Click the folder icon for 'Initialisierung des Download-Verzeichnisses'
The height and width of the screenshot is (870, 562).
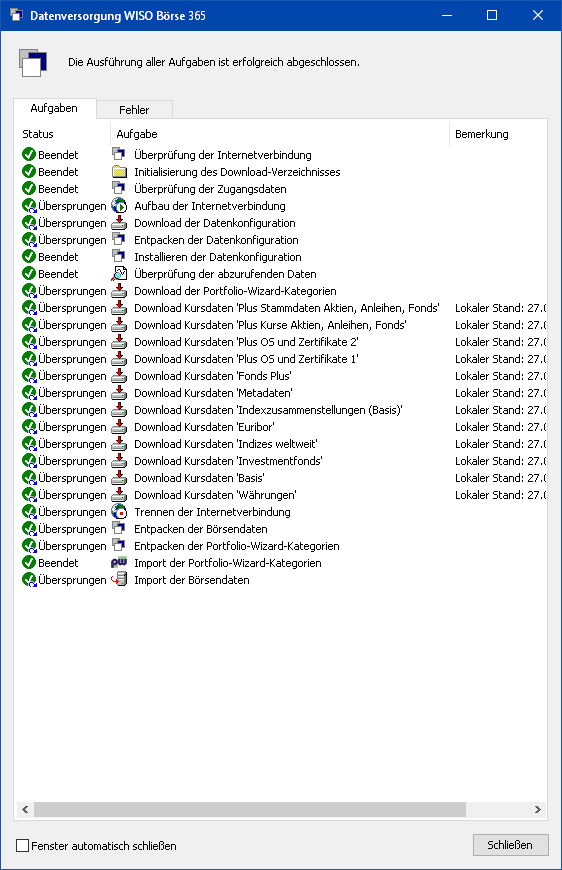click(119, 172)
